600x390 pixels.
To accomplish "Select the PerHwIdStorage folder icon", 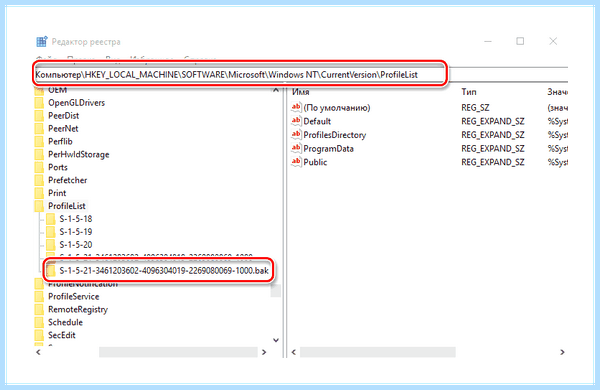I will [x=39, y=154].
